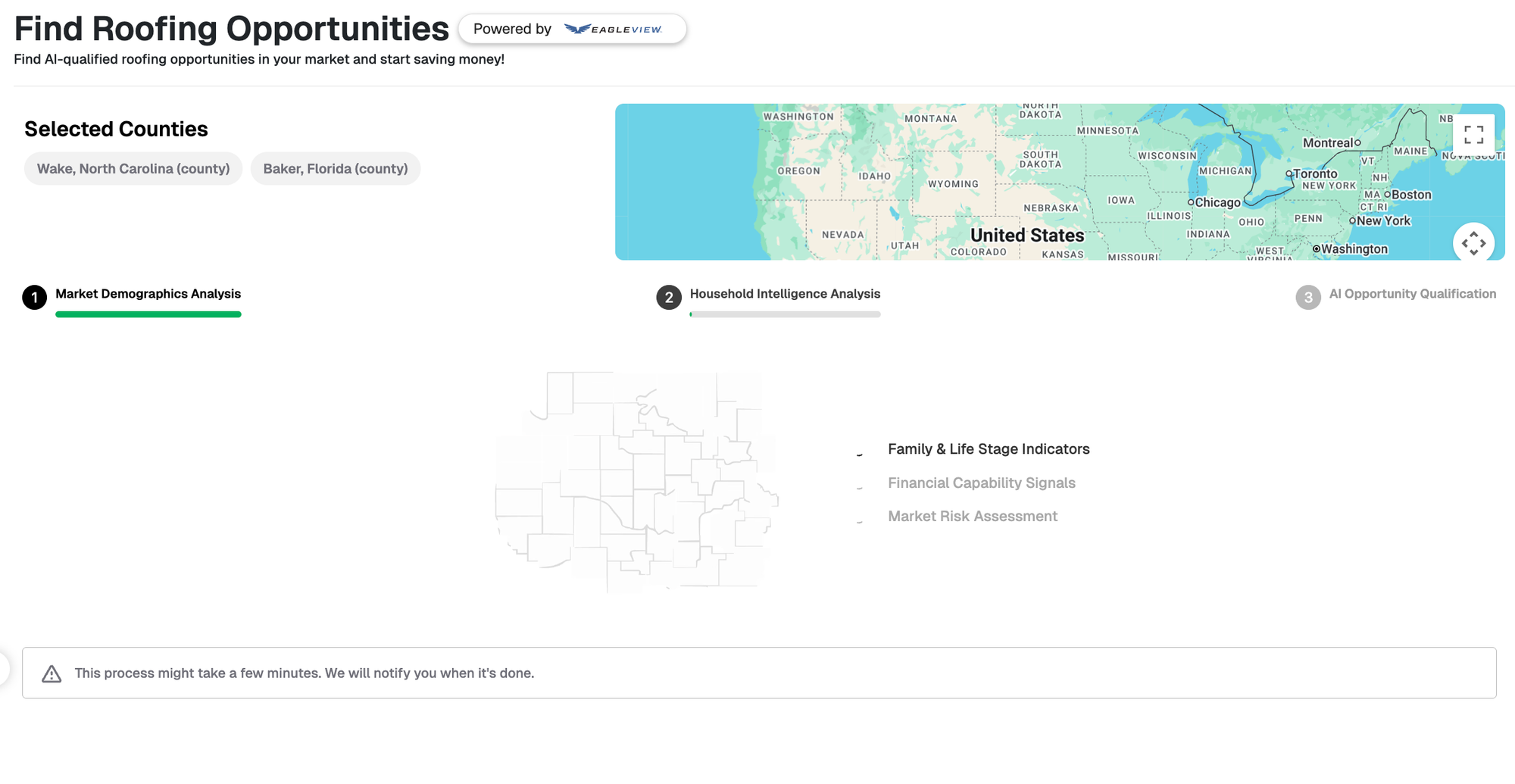The height and width of the screenshot is (784, 1515).
Task: Open the AI Opportunity Qualification step
Action: tap(1412, 294)
